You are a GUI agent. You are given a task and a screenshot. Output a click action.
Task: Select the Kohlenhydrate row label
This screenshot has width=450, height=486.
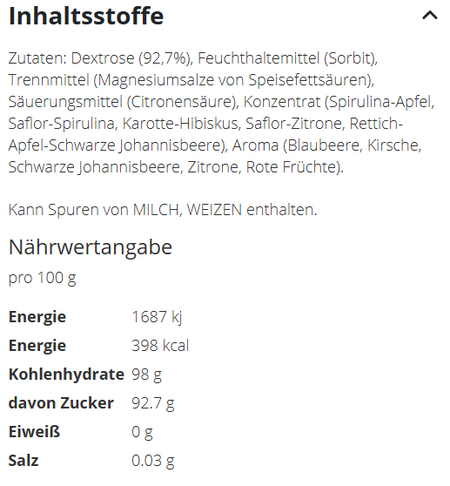pos(66,374)
